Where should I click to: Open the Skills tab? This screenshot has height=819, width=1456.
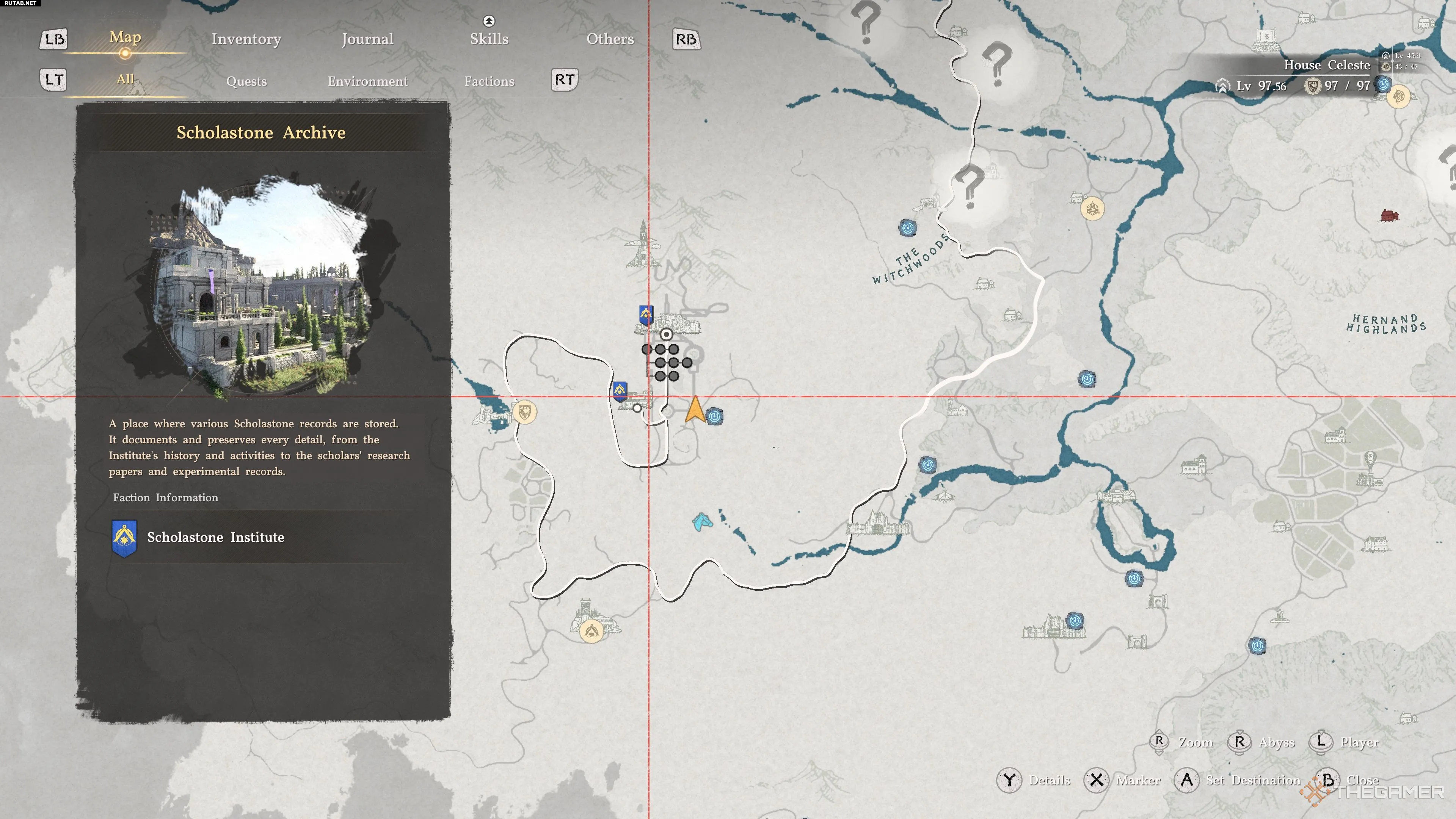489,38
